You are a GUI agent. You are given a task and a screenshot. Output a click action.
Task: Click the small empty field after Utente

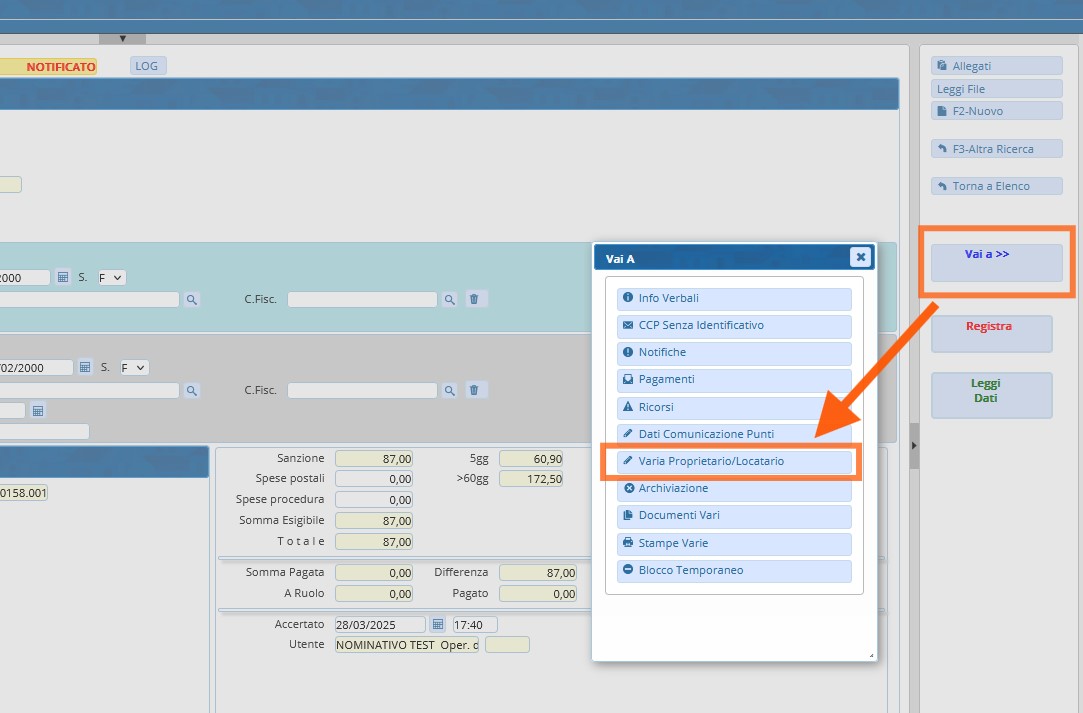click(x=508, y=645)
